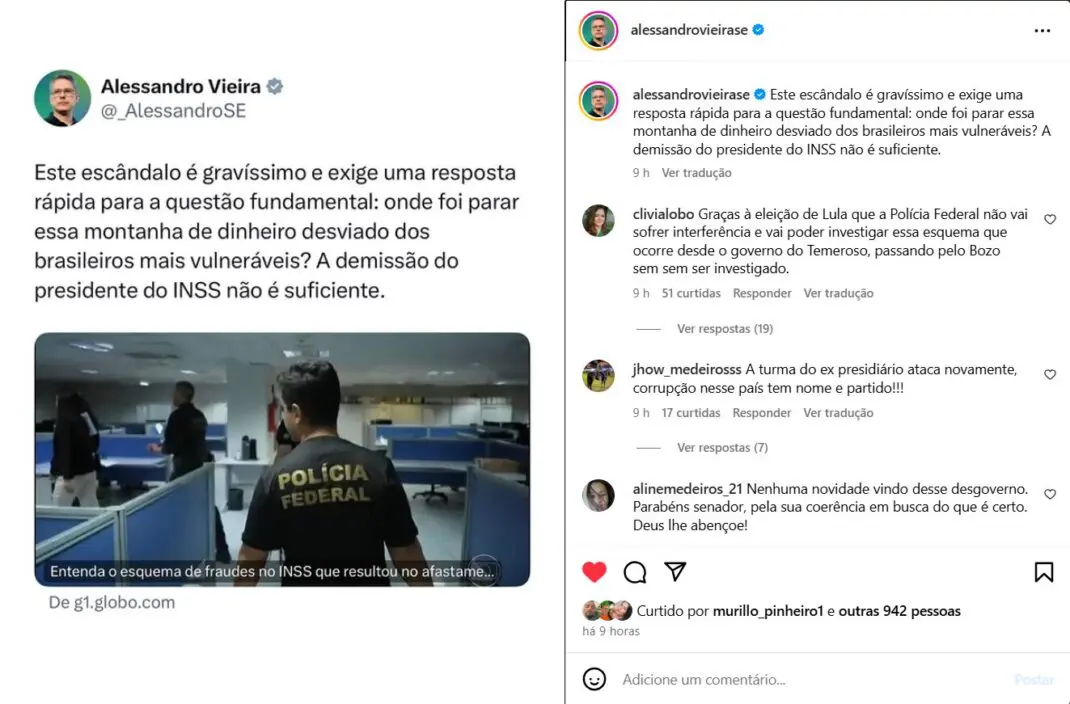Expand Ver respostas (7) replies
The width and height of the screenshot is (1070, 704).
point(722,448)
